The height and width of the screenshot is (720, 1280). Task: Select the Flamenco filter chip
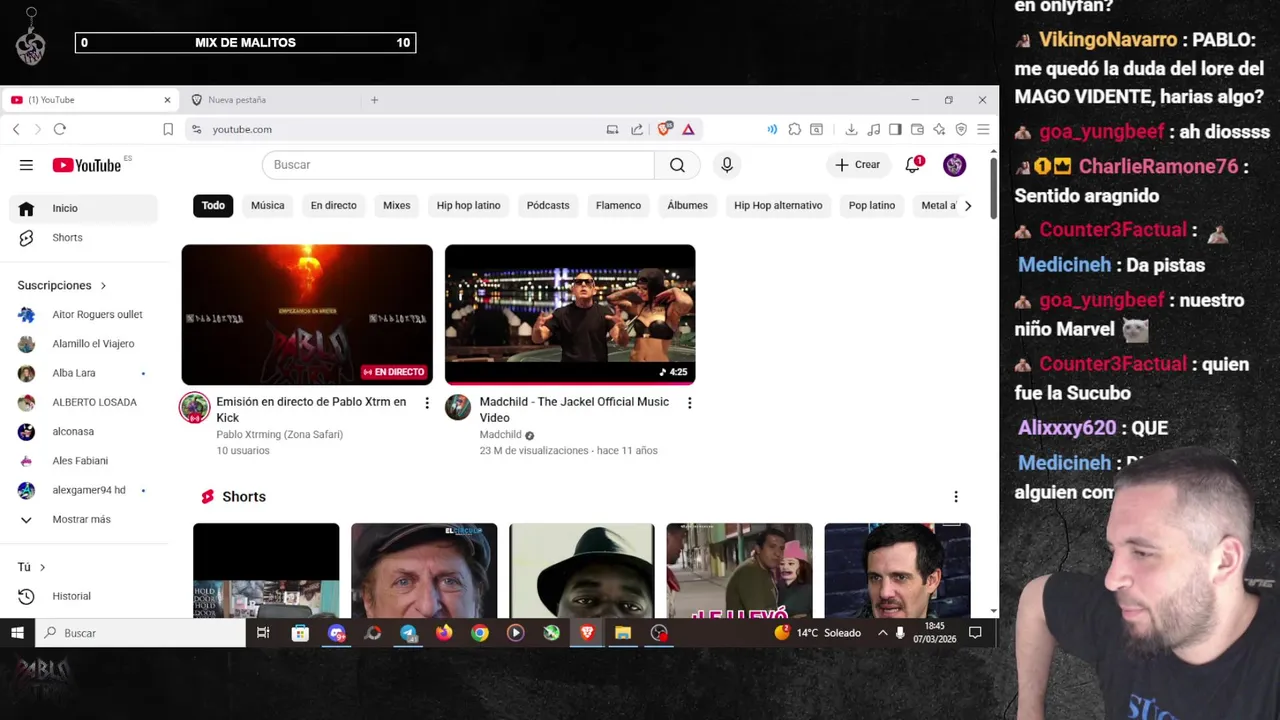(618, 205)
